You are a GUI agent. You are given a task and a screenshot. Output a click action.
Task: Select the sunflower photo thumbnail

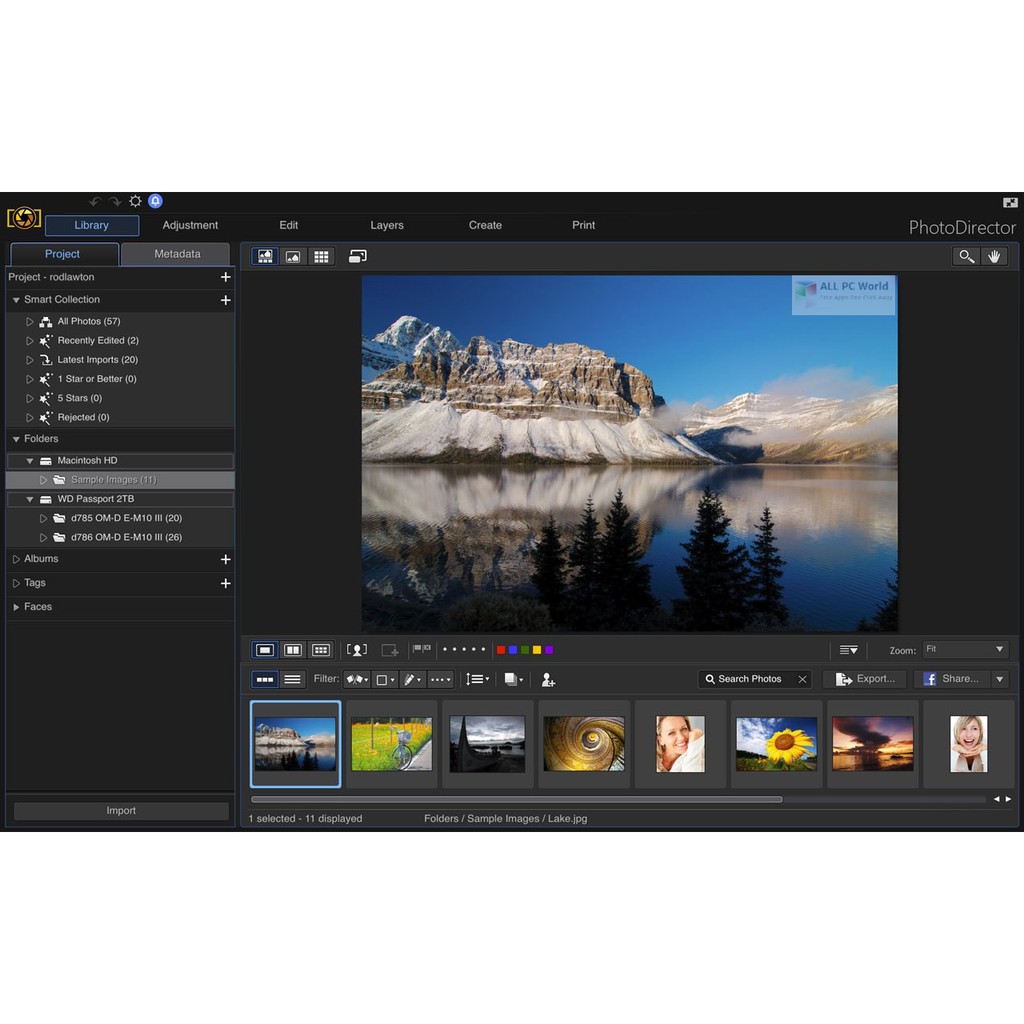point(776,743)
